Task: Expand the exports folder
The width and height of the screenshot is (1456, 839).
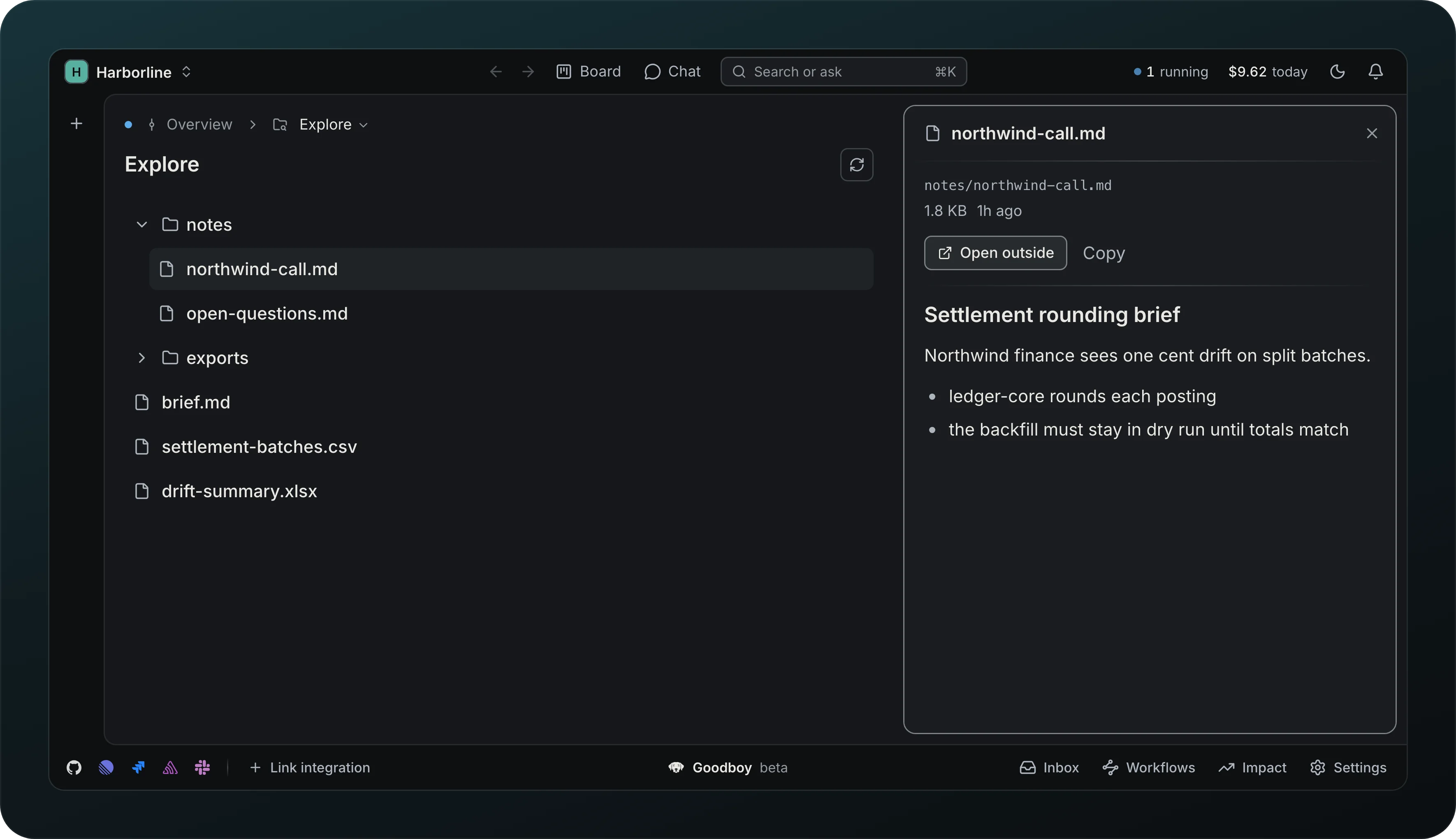Action: [x=142, y=358]
